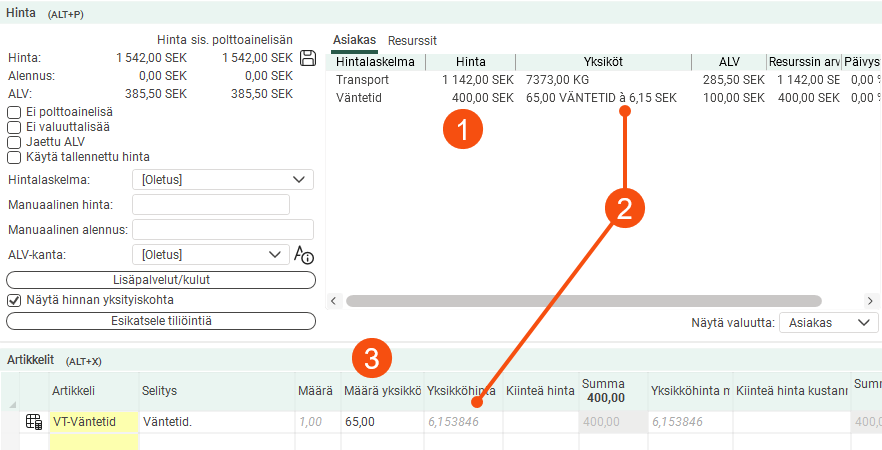Image resolution: width=882 pixels, height=450 pixels.
Task: Uncheck Näytä hinnan yksityiskohta
Action: [x=14, y=300]
